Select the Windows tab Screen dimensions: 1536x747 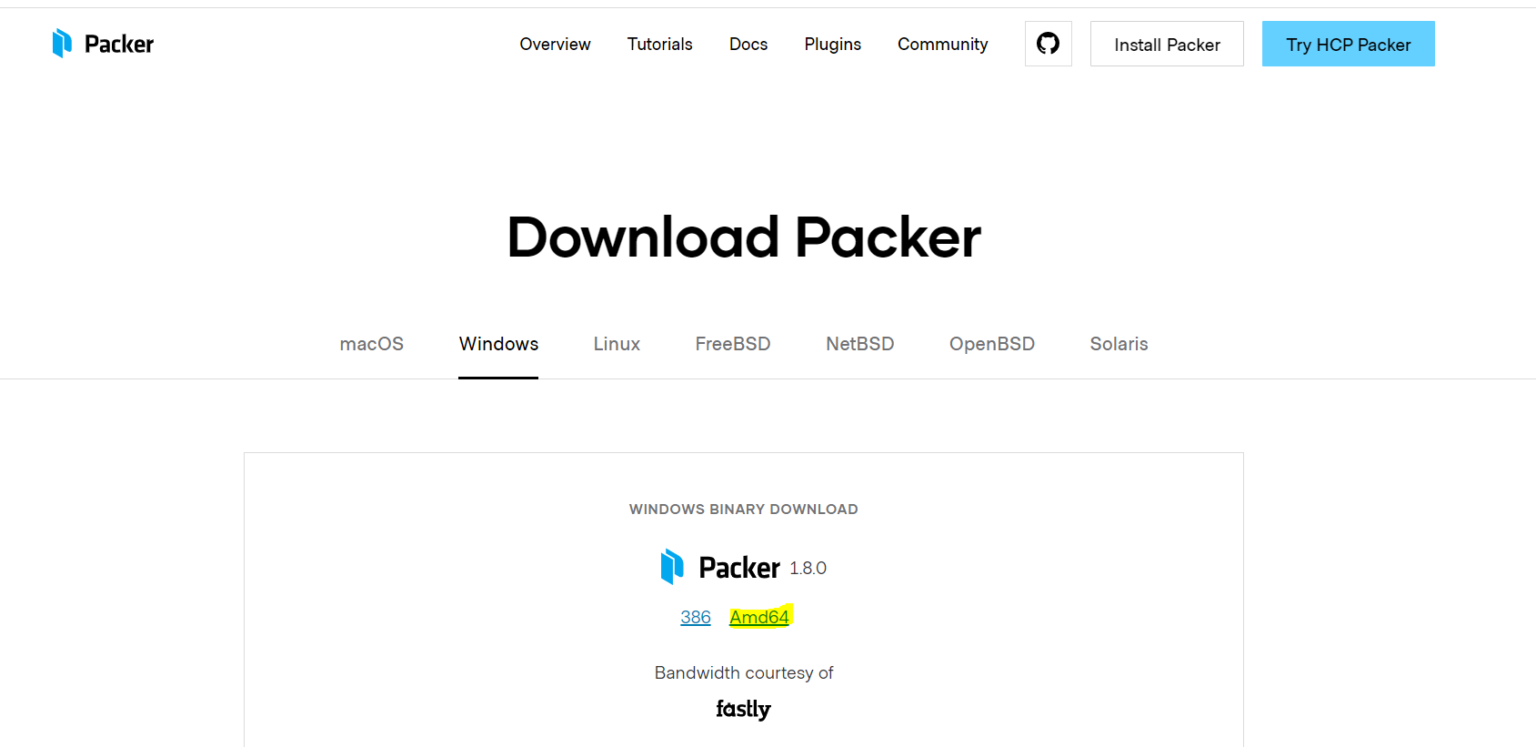[x=498, y=344]
